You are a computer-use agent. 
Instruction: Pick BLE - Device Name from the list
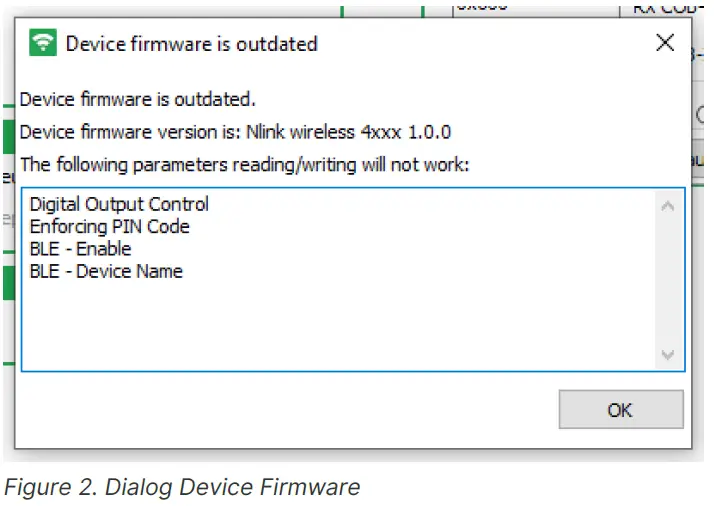(106, 270)
